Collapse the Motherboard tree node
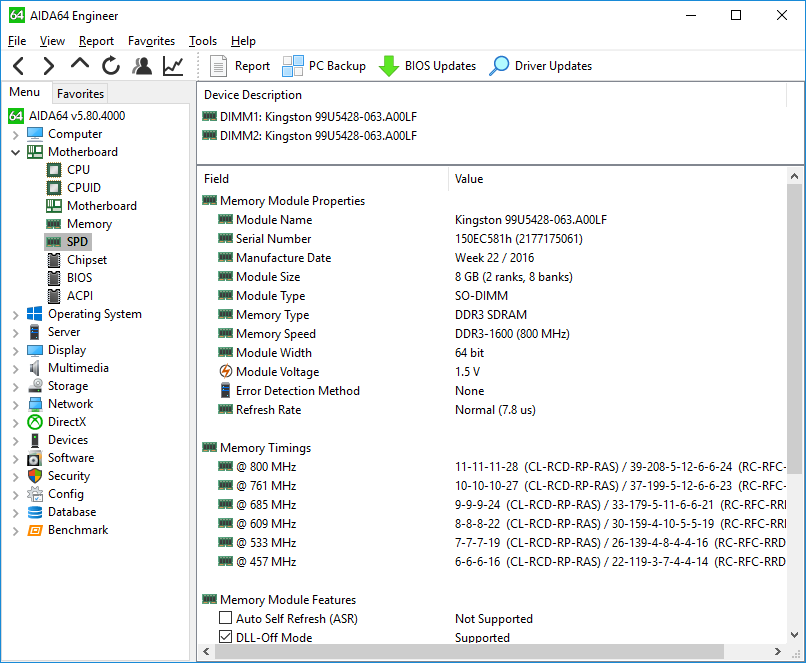806x663 pixels. pos(15,152)
